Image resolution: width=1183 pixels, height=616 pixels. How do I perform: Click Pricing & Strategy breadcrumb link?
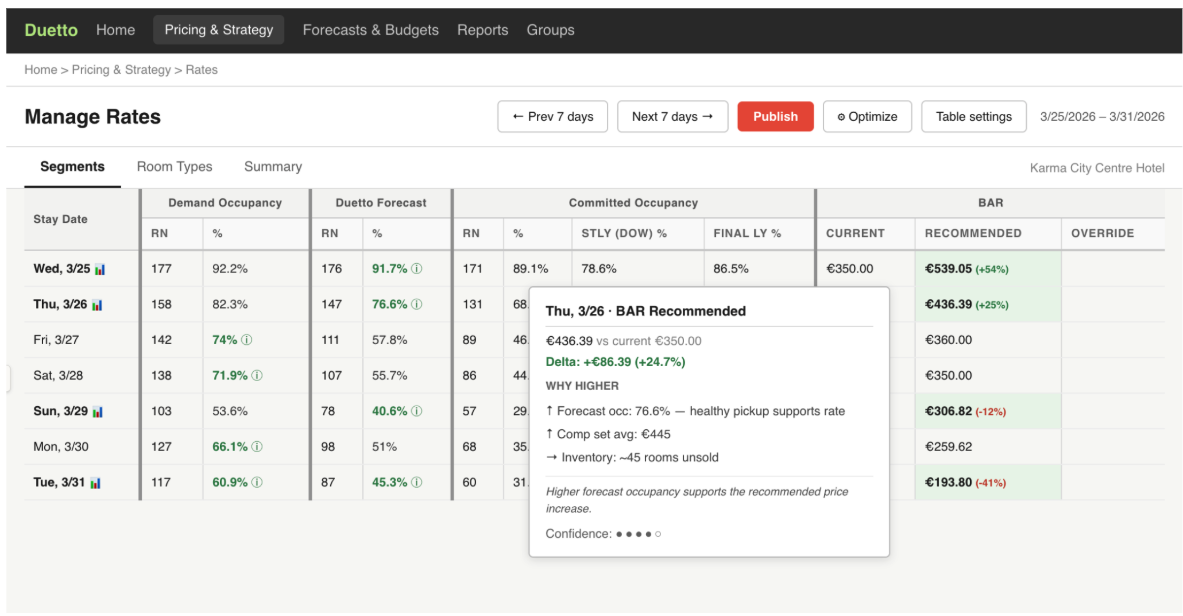[x=121, y=69]
